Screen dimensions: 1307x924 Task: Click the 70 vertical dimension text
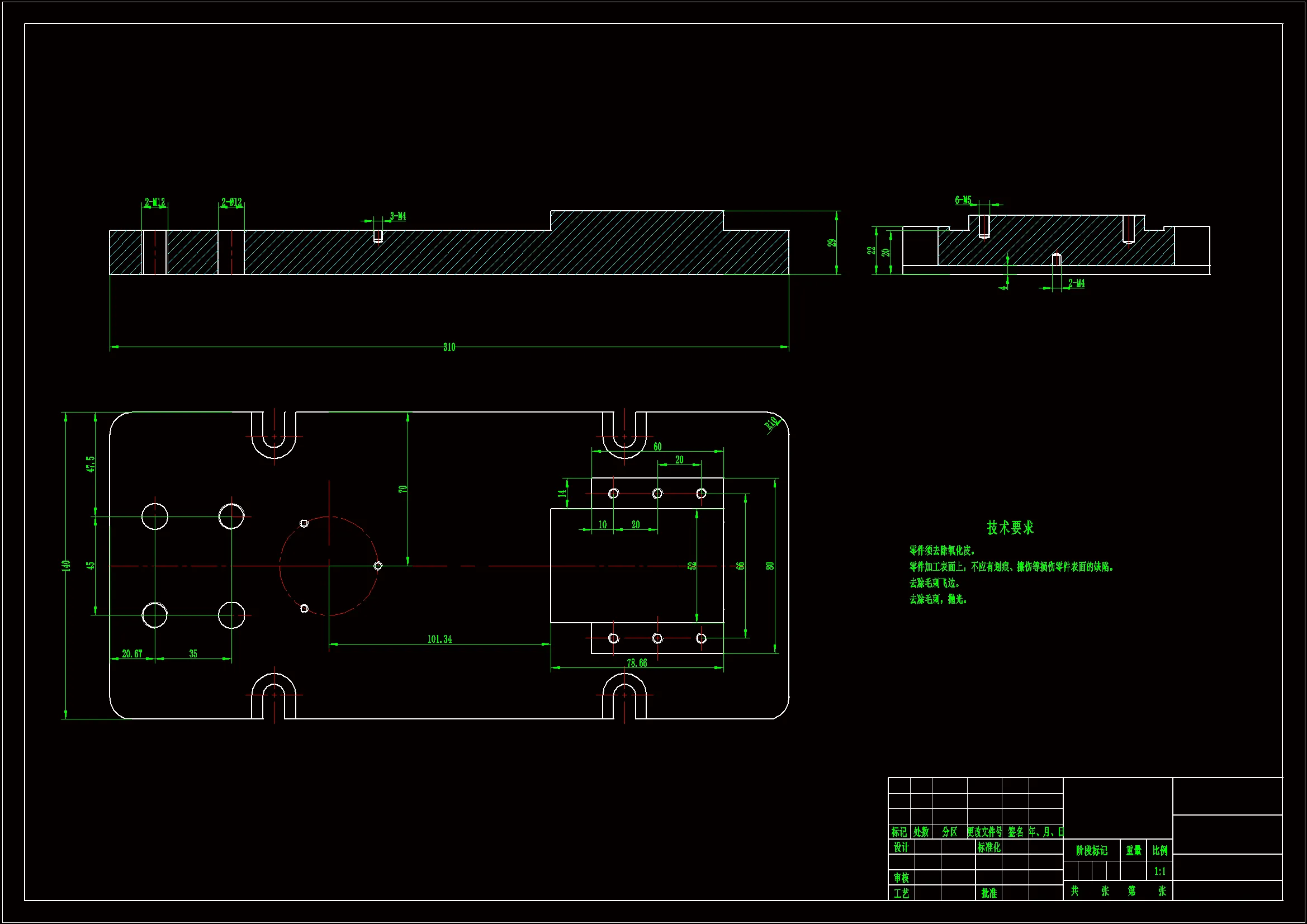(x=403, y=489)
